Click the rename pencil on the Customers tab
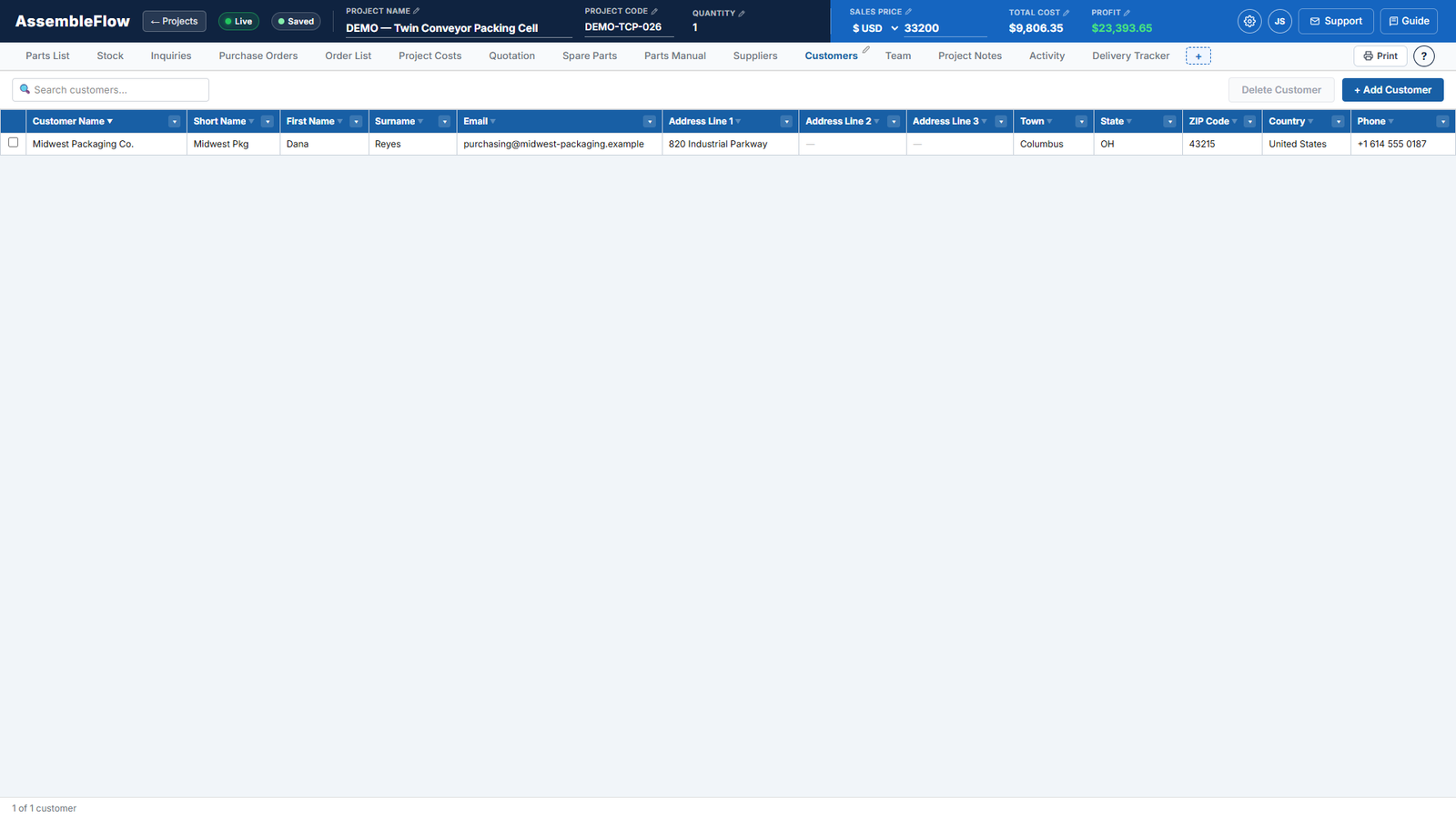The height and width of the screenshot is (819, 1456). point(866,50)
